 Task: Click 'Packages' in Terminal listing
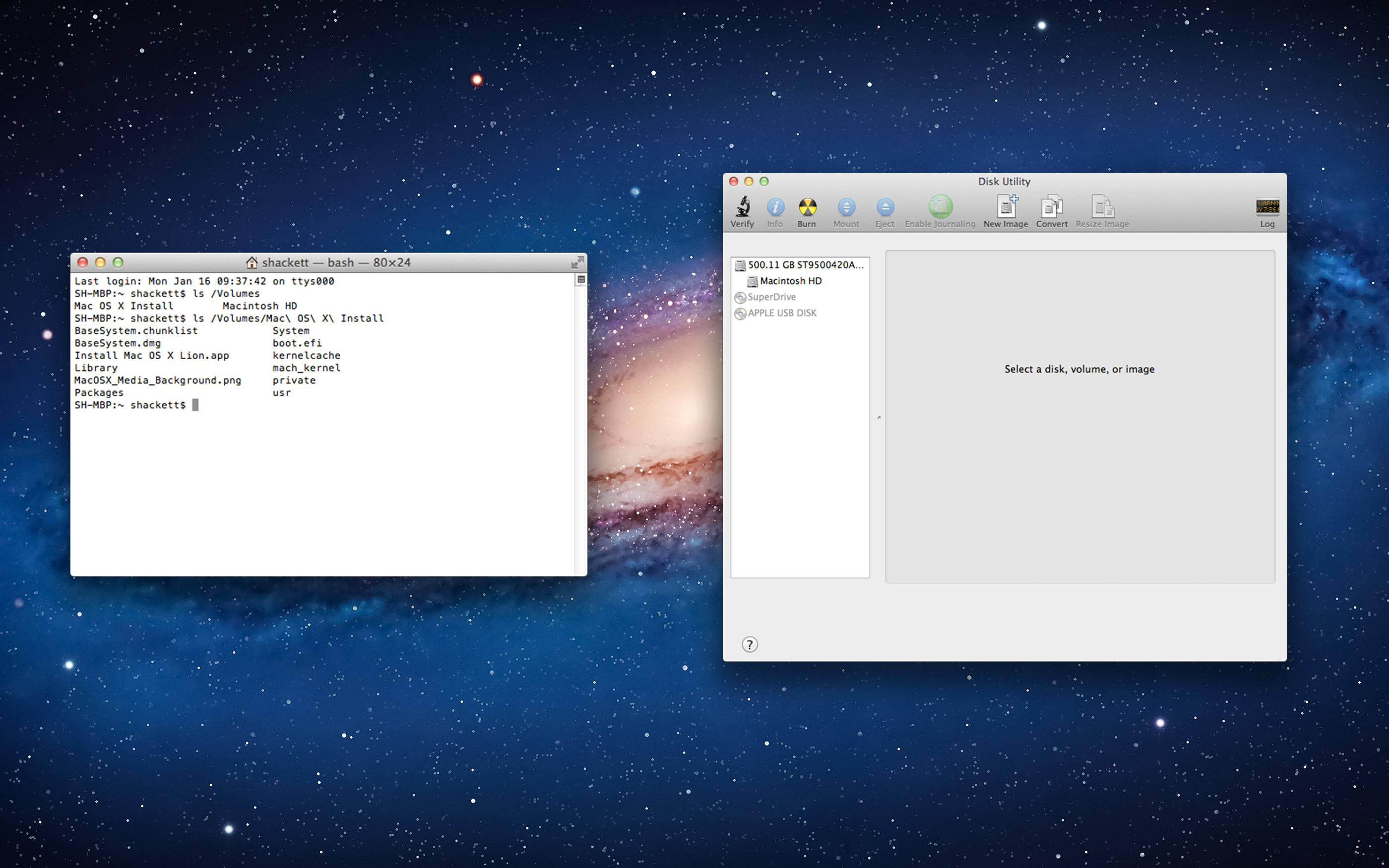(99, 393)
